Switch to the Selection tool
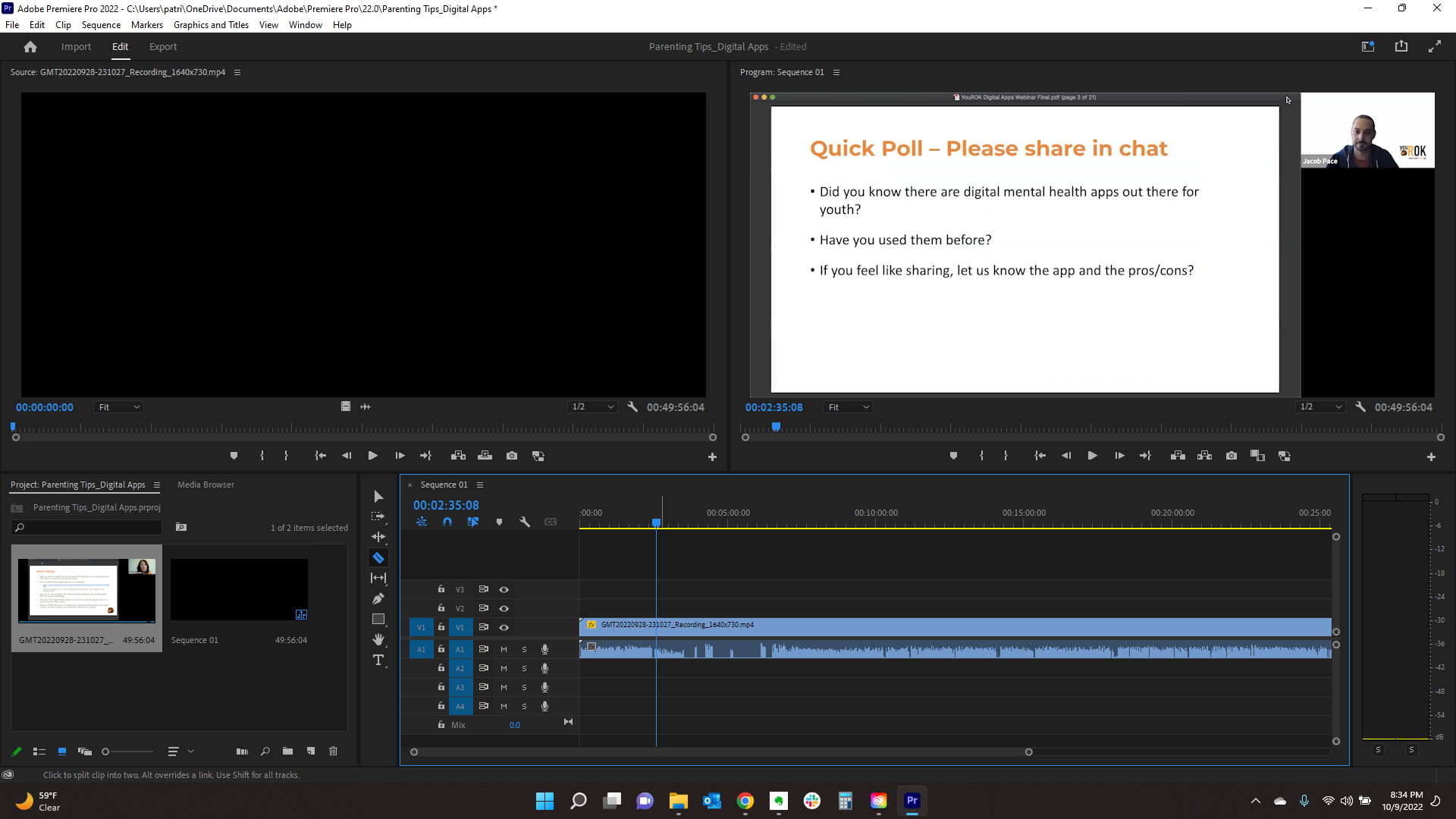This screenshot has height=819, width=1456. (378, 496)
